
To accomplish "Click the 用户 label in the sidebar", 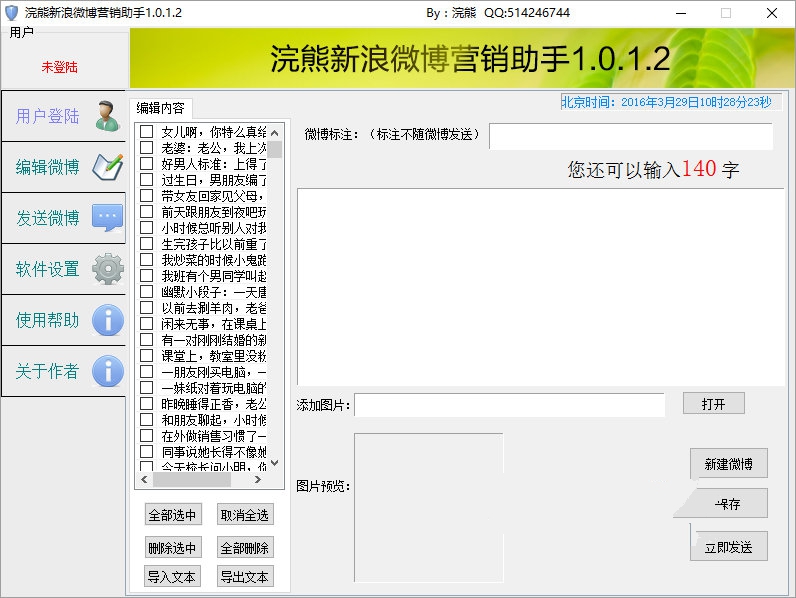I will [x=21, y=32].
